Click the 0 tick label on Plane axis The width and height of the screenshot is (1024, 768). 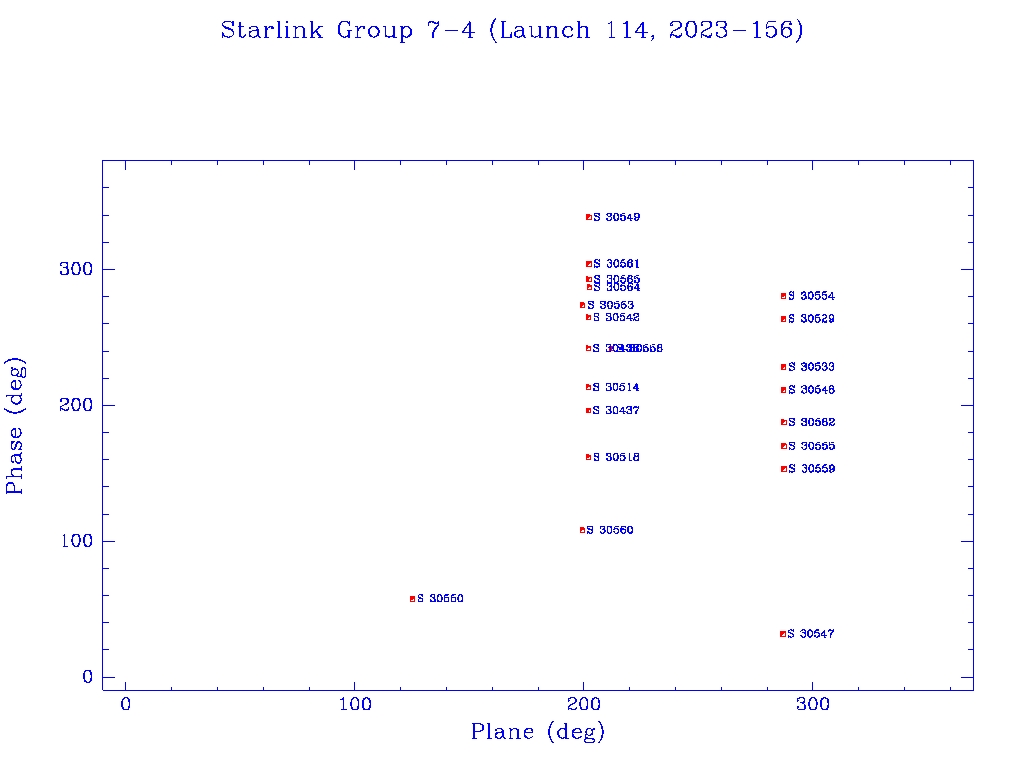(x=125, y=704)
